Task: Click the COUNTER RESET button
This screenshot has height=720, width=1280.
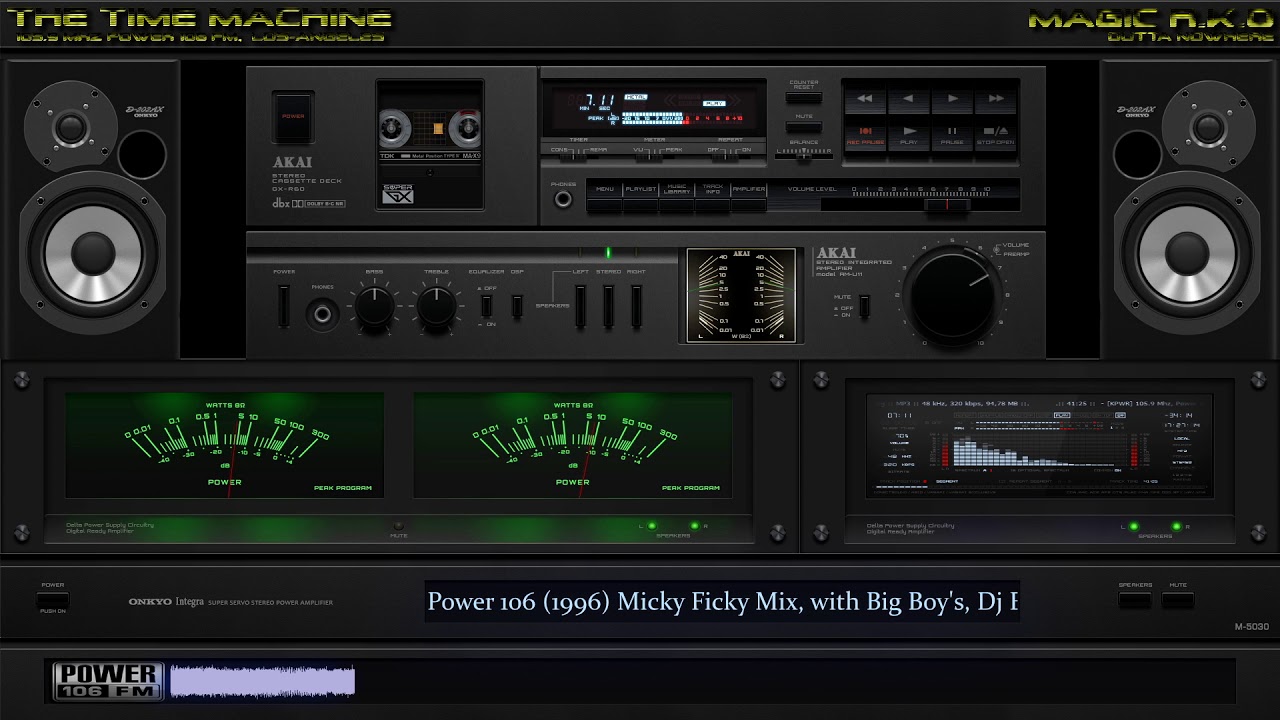Action: click(803, 97)
